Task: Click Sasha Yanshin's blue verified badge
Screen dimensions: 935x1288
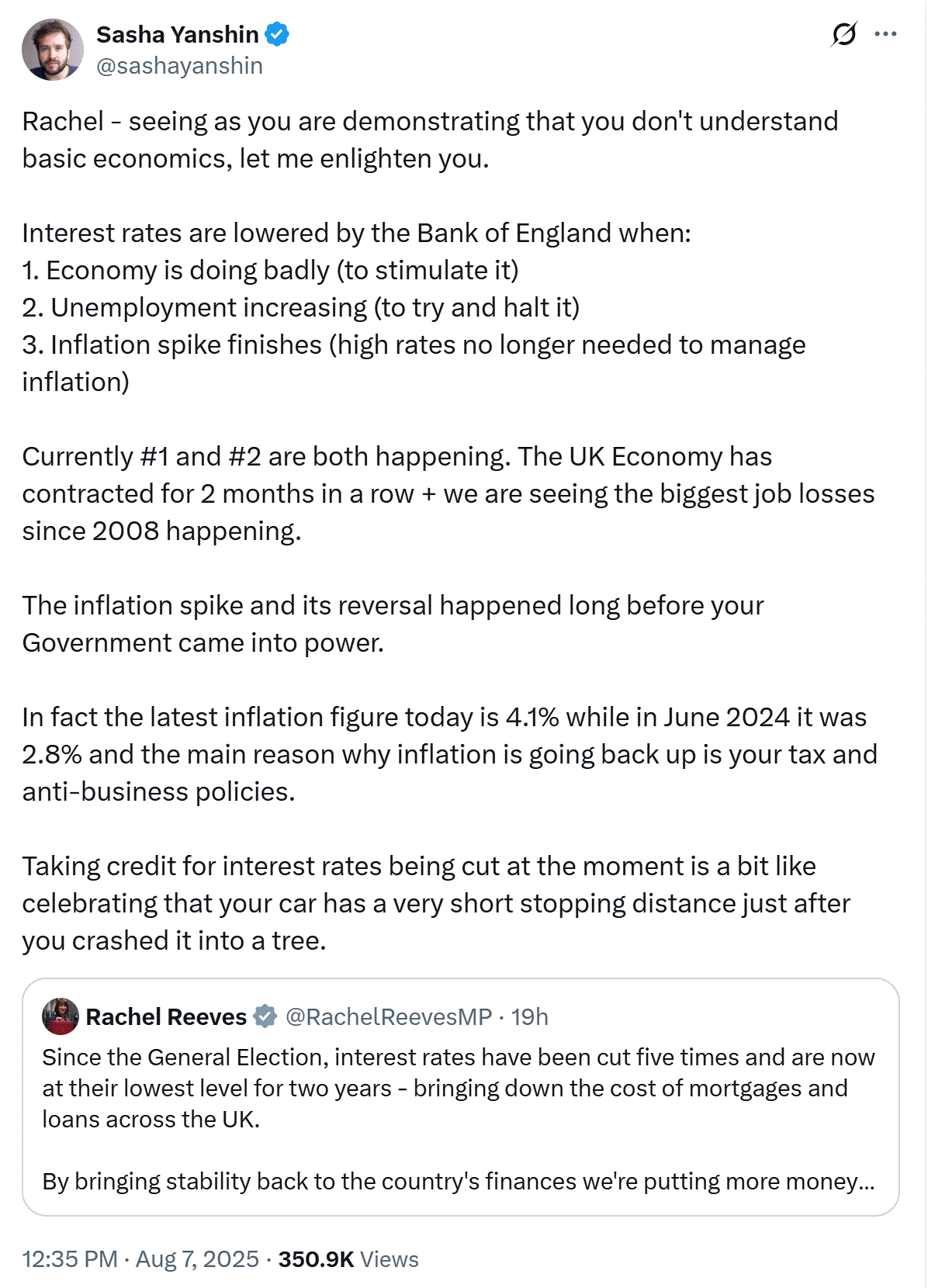Action: [277, 34]
